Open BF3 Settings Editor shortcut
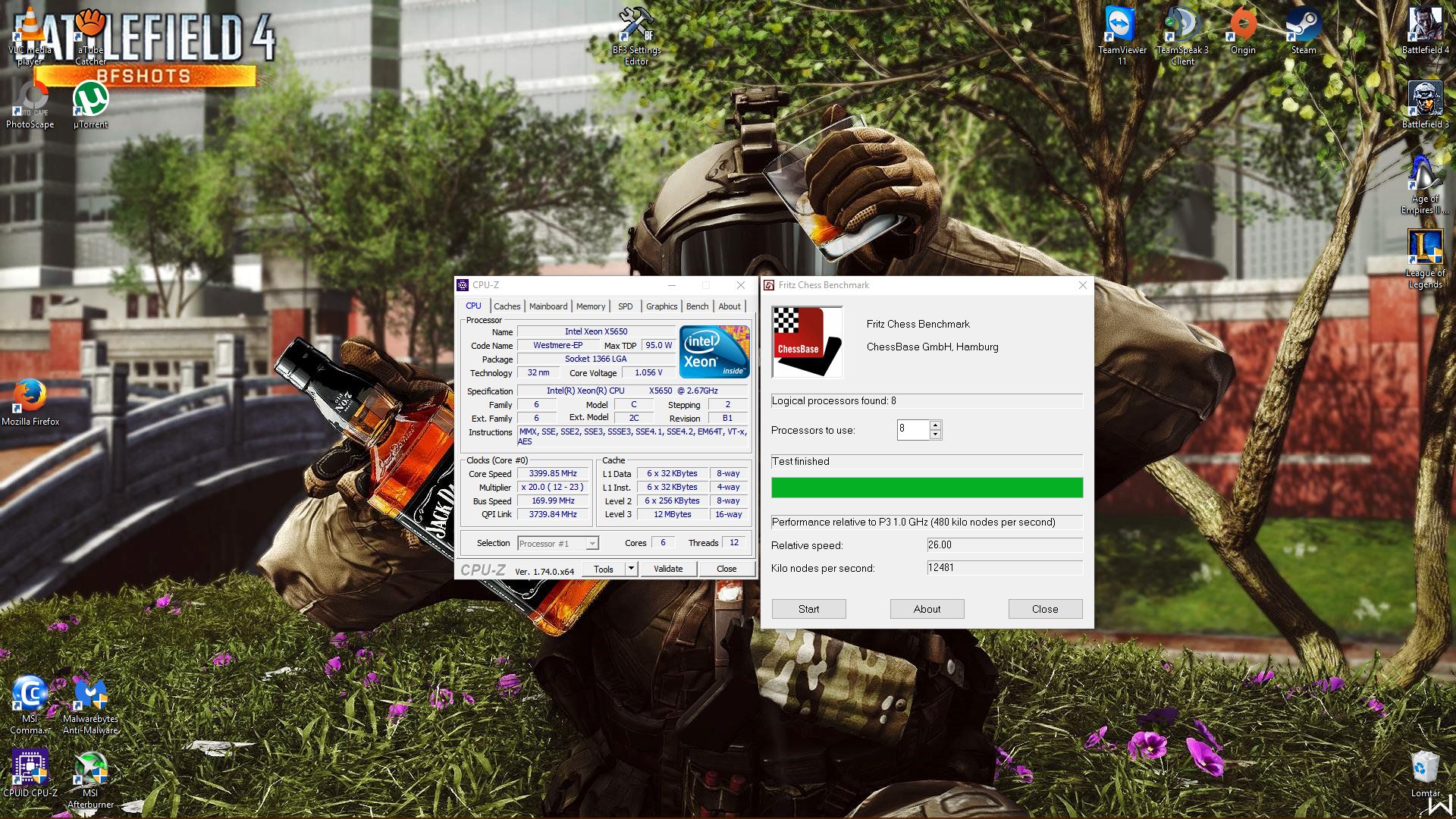 click(x=636, y=36)
